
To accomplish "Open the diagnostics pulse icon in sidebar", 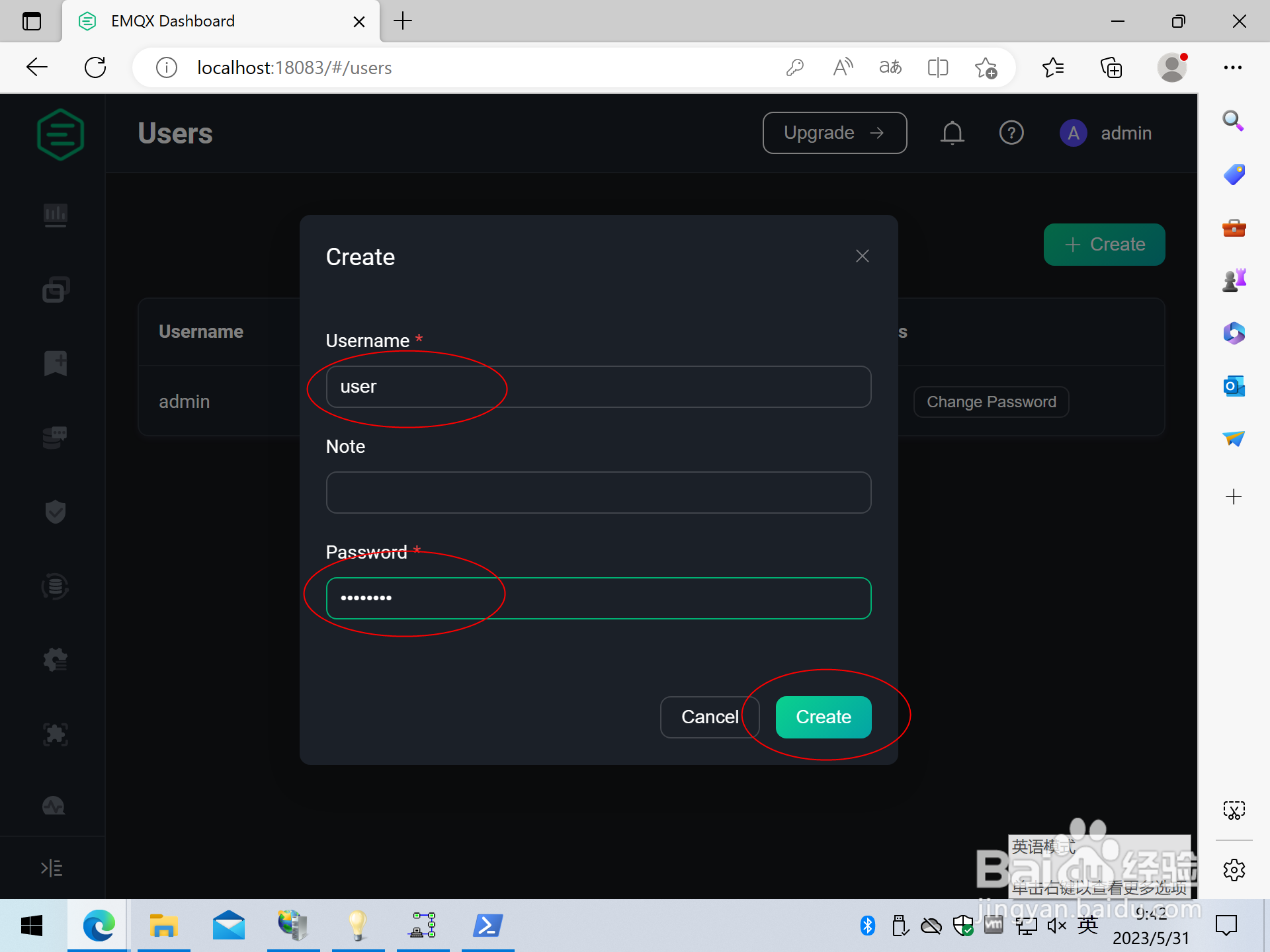I will 54,806.
